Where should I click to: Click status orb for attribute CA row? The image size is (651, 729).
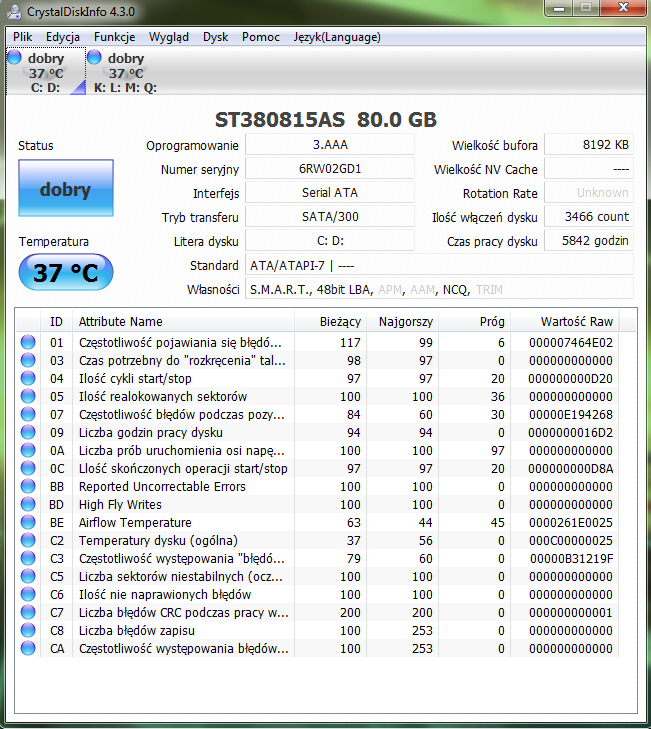pos(28,648)
